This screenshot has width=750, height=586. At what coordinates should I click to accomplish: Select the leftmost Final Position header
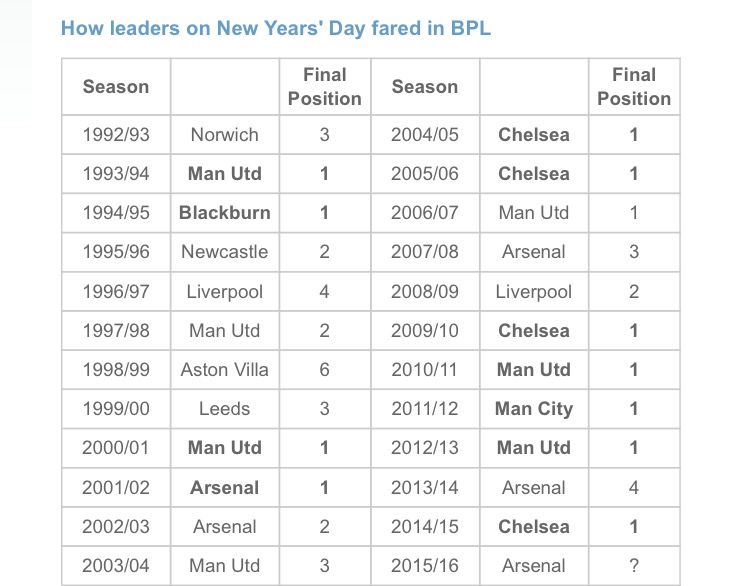(324, 87)
